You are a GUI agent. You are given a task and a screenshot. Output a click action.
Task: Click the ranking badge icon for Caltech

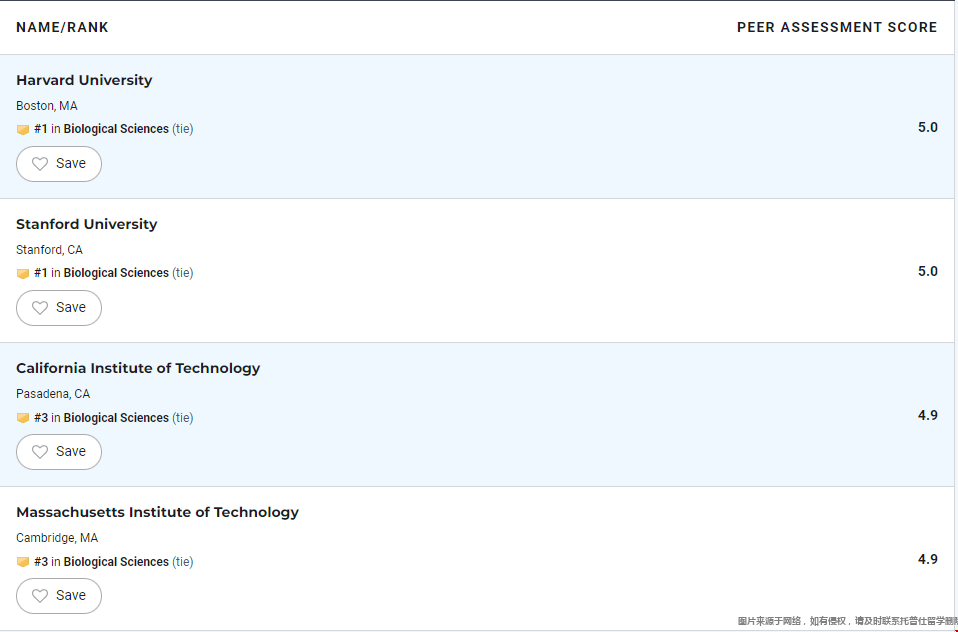click(x=23, y=418)
